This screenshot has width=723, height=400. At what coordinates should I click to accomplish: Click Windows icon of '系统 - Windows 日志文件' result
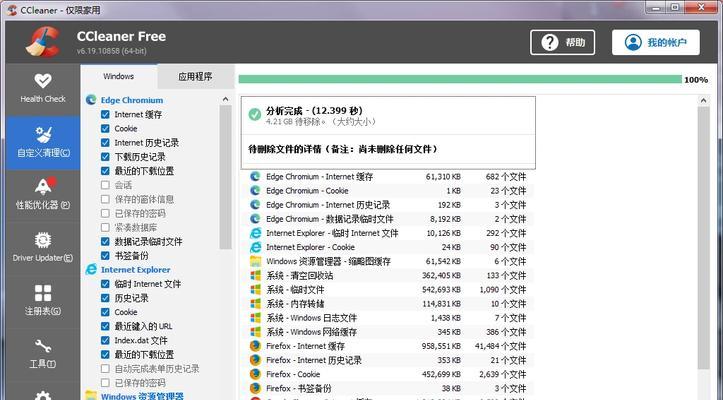point(255,318)
